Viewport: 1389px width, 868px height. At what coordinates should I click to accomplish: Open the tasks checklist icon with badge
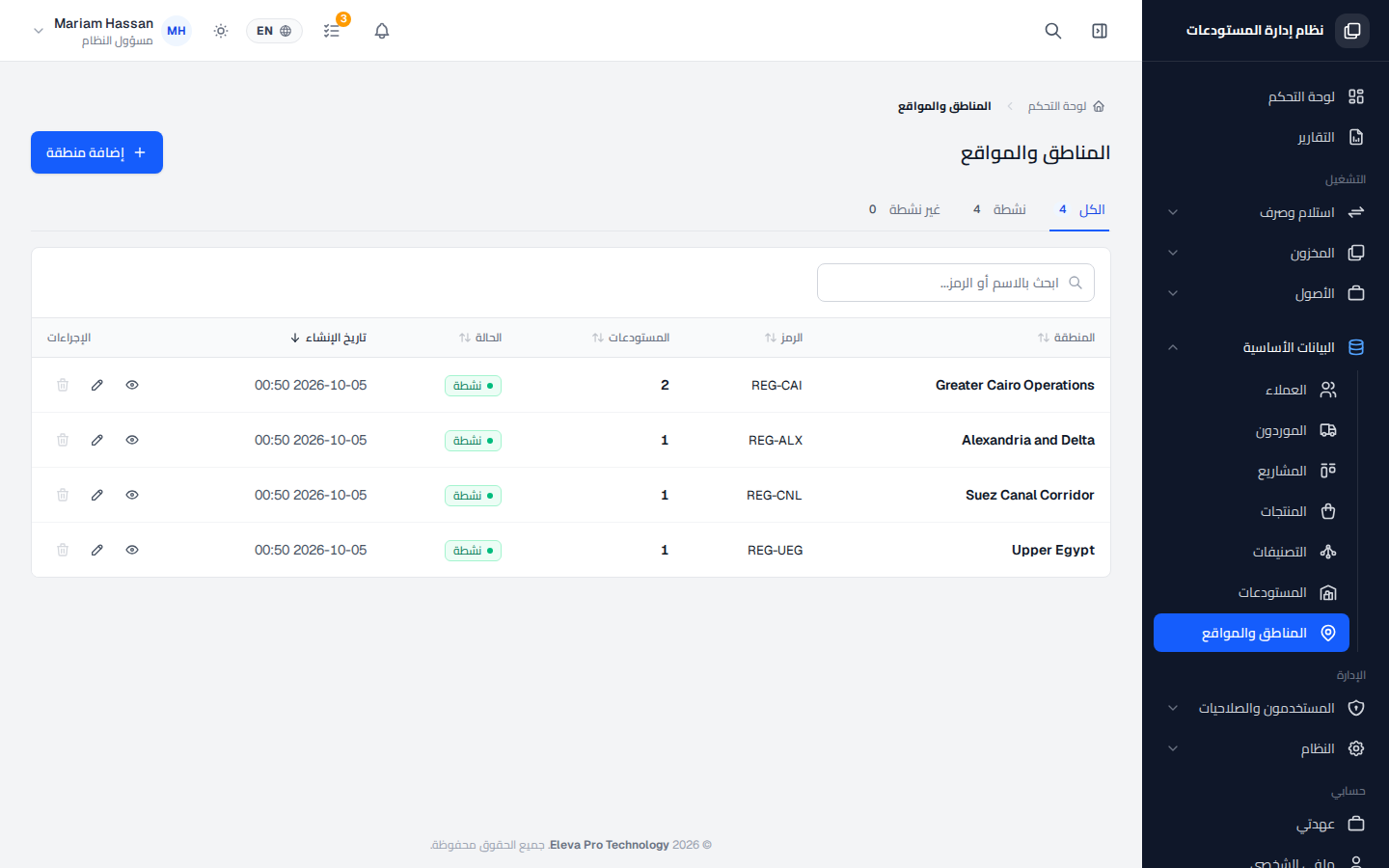point(332,31)
